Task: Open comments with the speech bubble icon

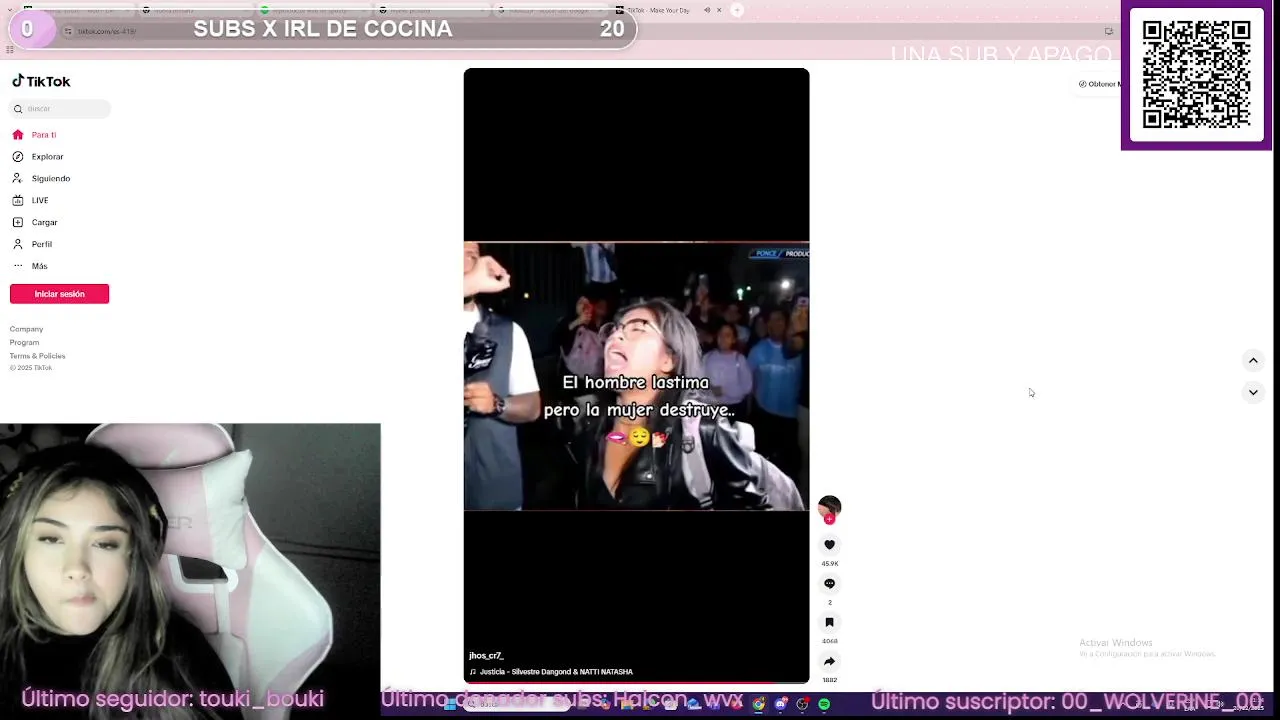Action: pos(829,583)
